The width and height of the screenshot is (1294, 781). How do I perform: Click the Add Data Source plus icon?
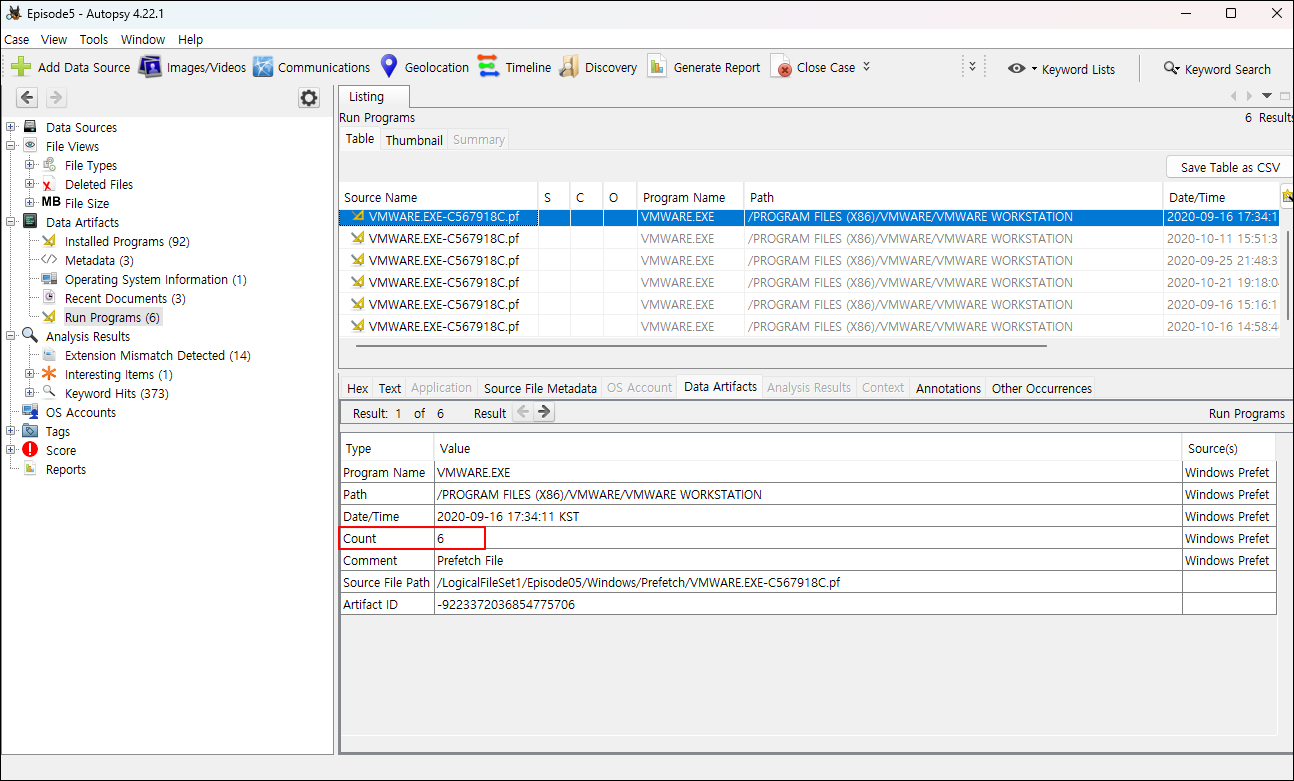(x=21, y=67)
